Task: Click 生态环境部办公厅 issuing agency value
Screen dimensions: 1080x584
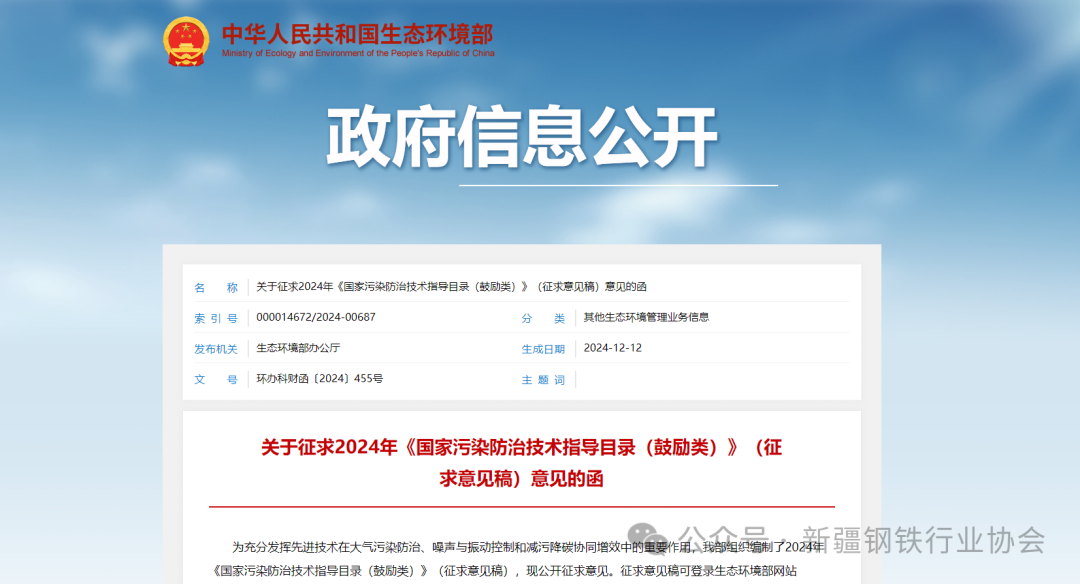Action: [x=298, y=349]
